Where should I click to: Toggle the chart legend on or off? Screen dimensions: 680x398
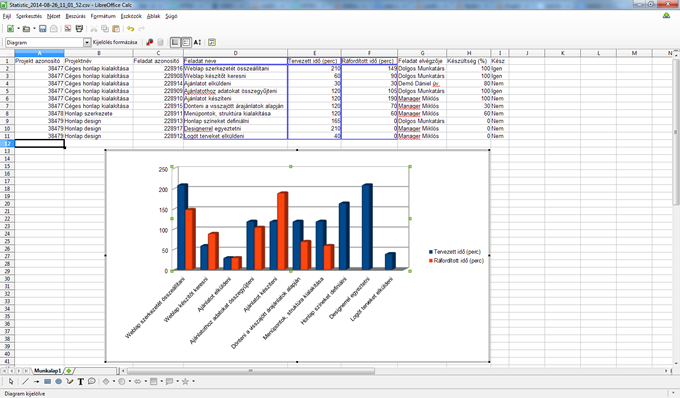[186, 42]
